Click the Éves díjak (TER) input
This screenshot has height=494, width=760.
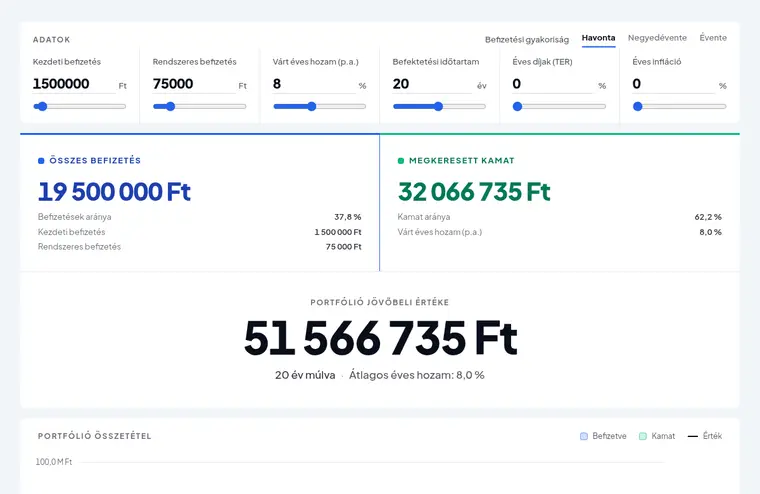coord(554,84)
